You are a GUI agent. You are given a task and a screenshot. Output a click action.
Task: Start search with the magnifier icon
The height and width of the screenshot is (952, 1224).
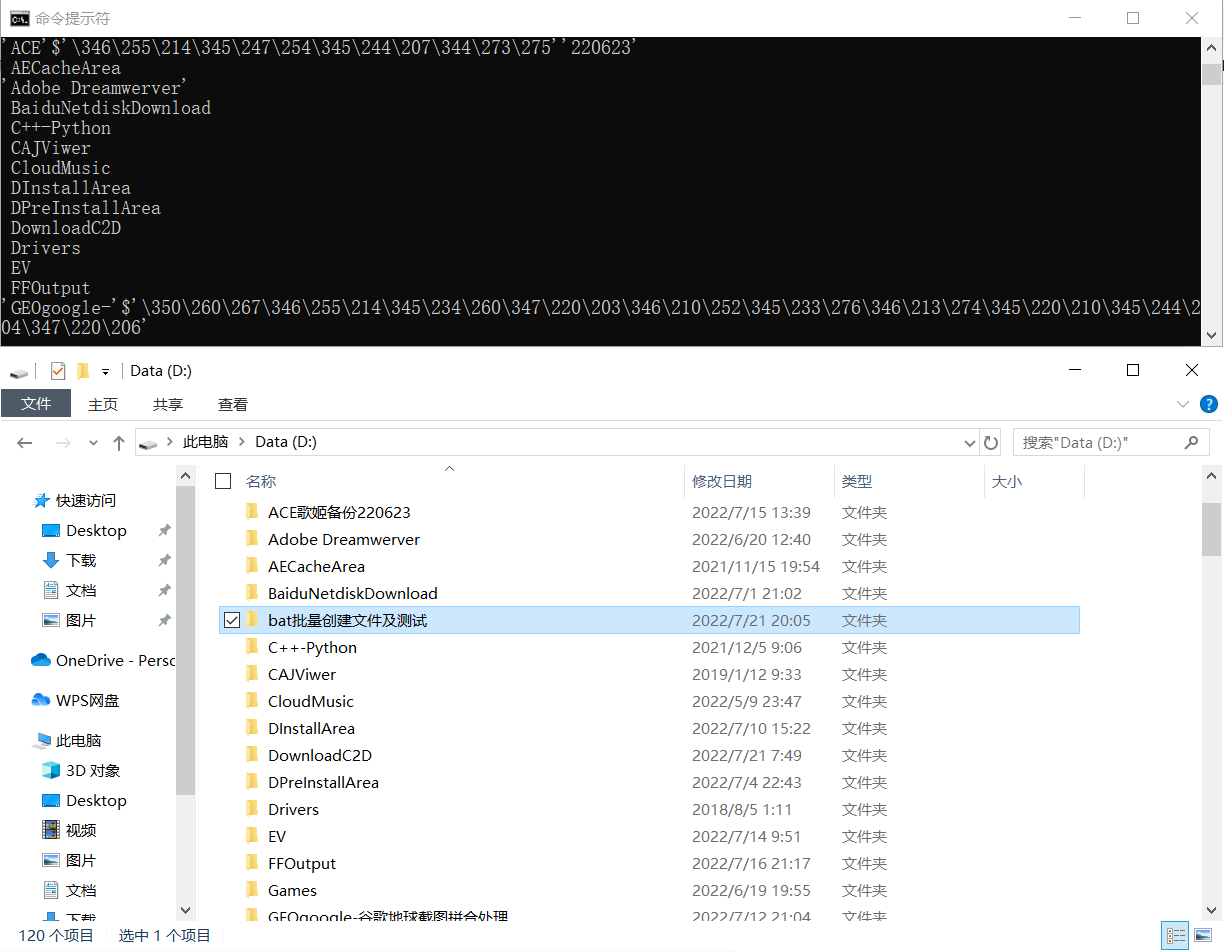click(x=1190, y=441)
